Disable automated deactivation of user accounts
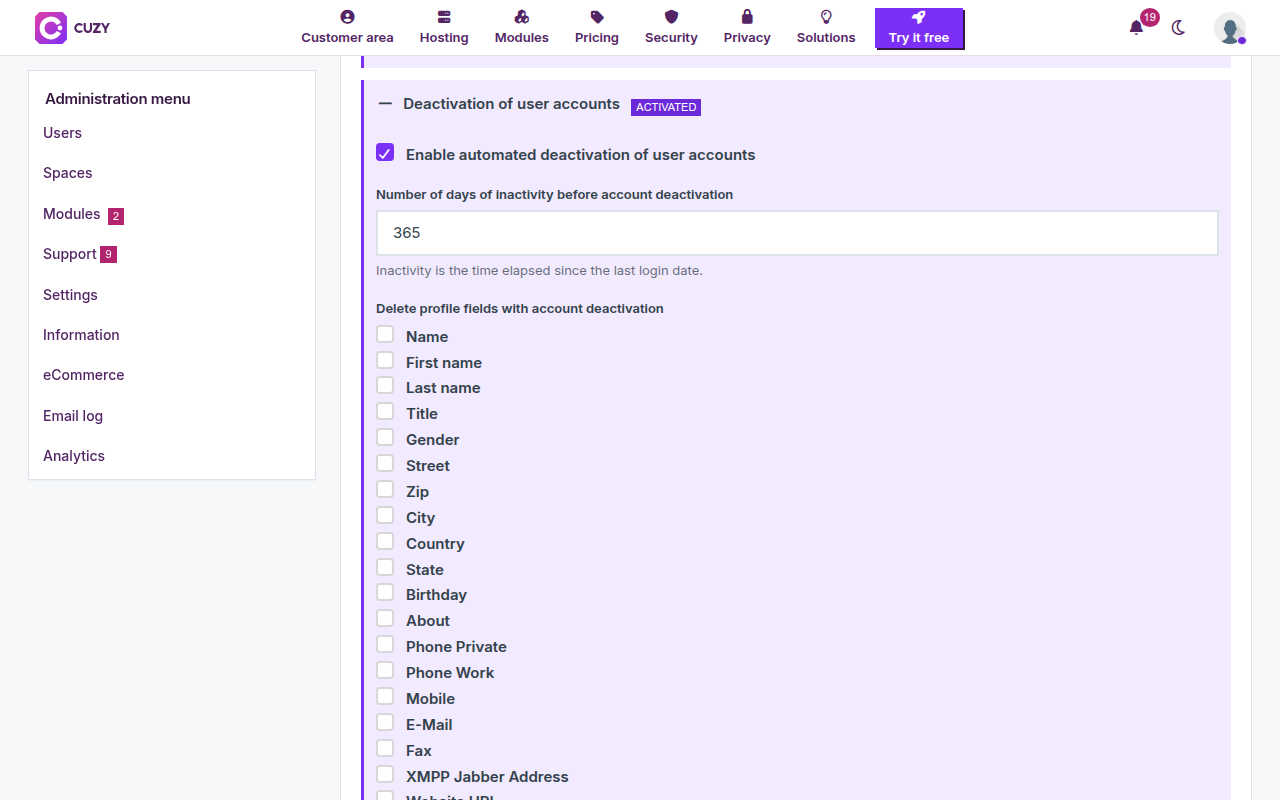 click(385, 153)
